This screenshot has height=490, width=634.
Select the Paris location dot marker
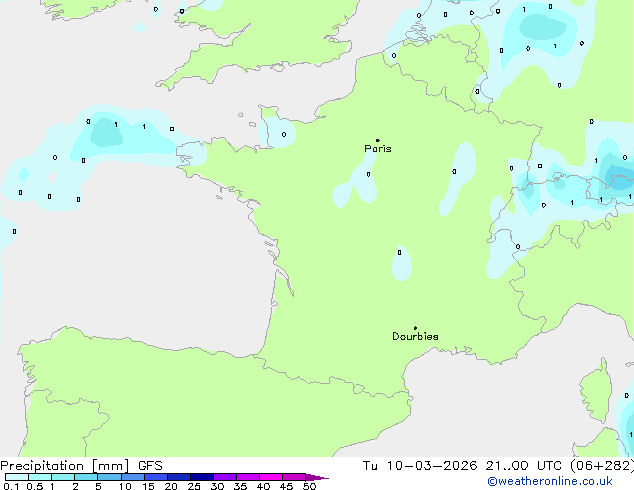coord(378,140)
